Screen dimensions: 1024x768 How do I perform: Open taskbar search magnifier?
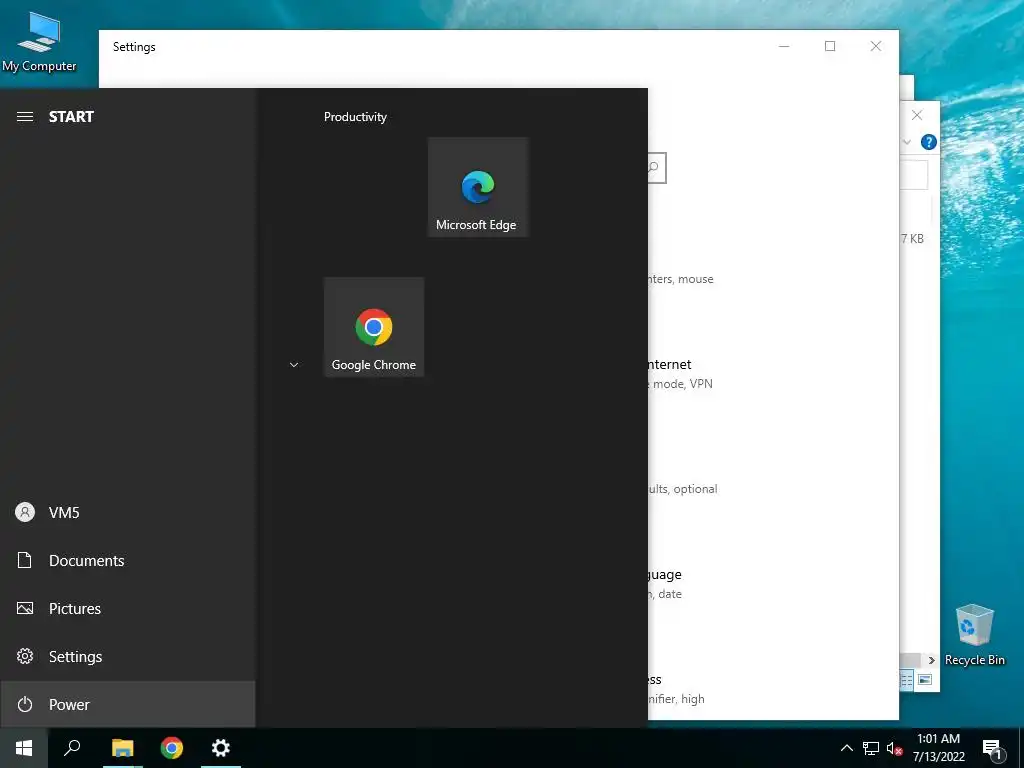point(72,748)
